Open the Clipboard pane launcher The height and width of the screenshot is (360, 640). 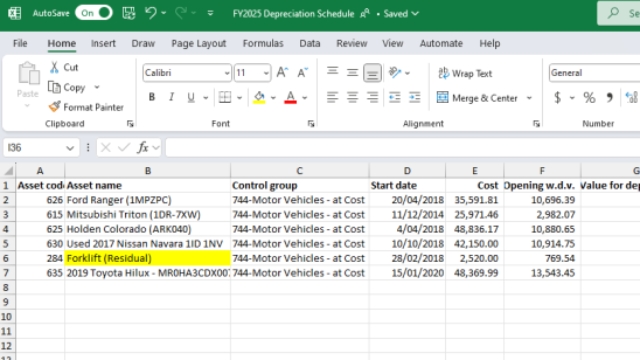coord(130,124)
